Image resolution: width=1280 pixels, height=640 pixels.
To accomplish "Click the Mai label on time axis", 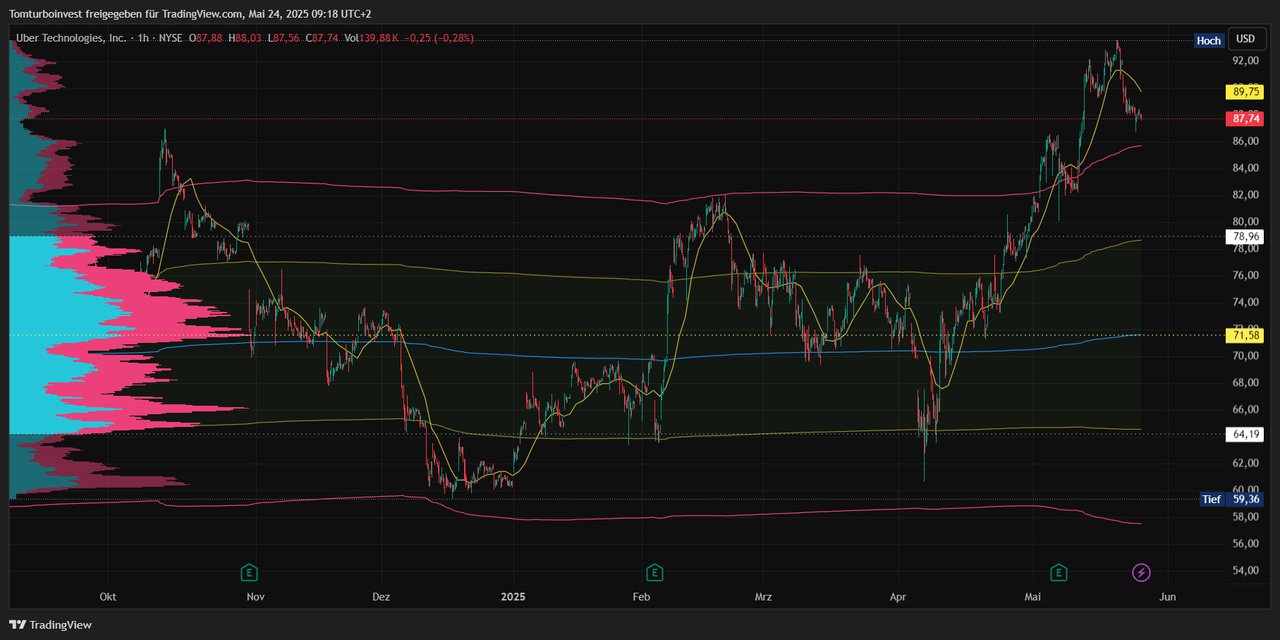I will click(x=1033, y=597).
